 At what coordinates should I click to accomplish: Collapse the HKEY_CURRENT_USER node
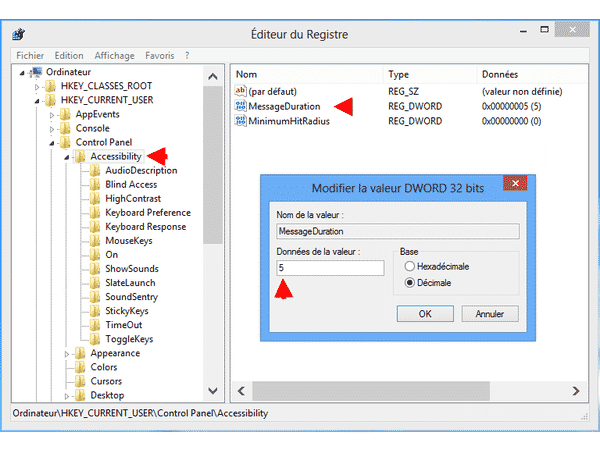37,101
